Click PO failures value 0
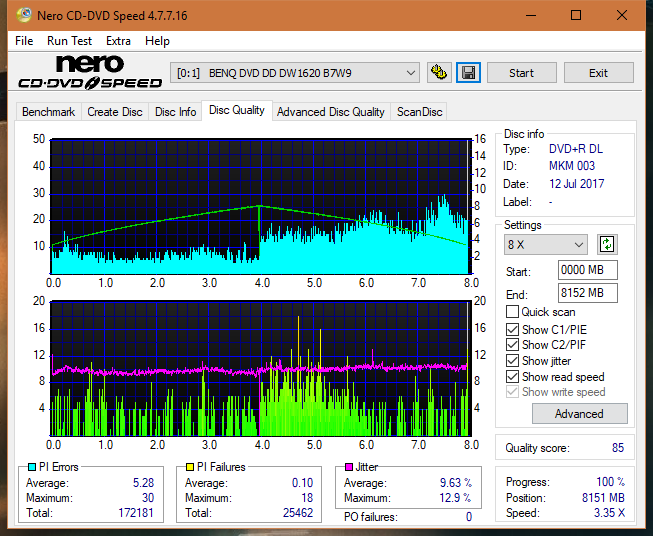Screen dimensions: 653x536 pyautogui.click(x=469, y=517)
